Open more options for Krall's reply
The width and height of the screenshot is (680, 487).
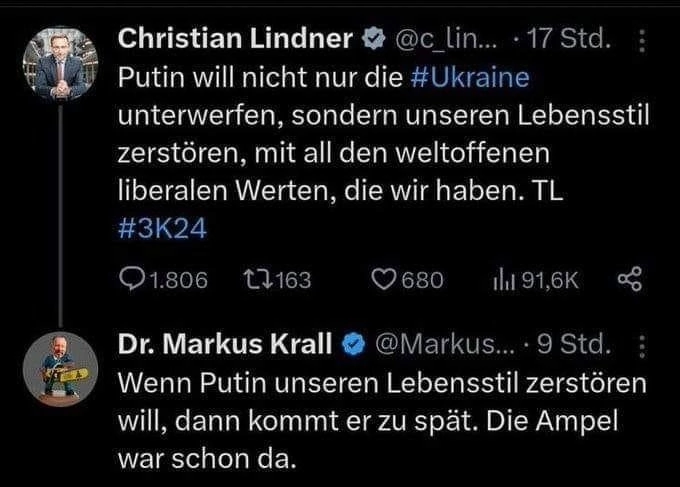(643, 345)
